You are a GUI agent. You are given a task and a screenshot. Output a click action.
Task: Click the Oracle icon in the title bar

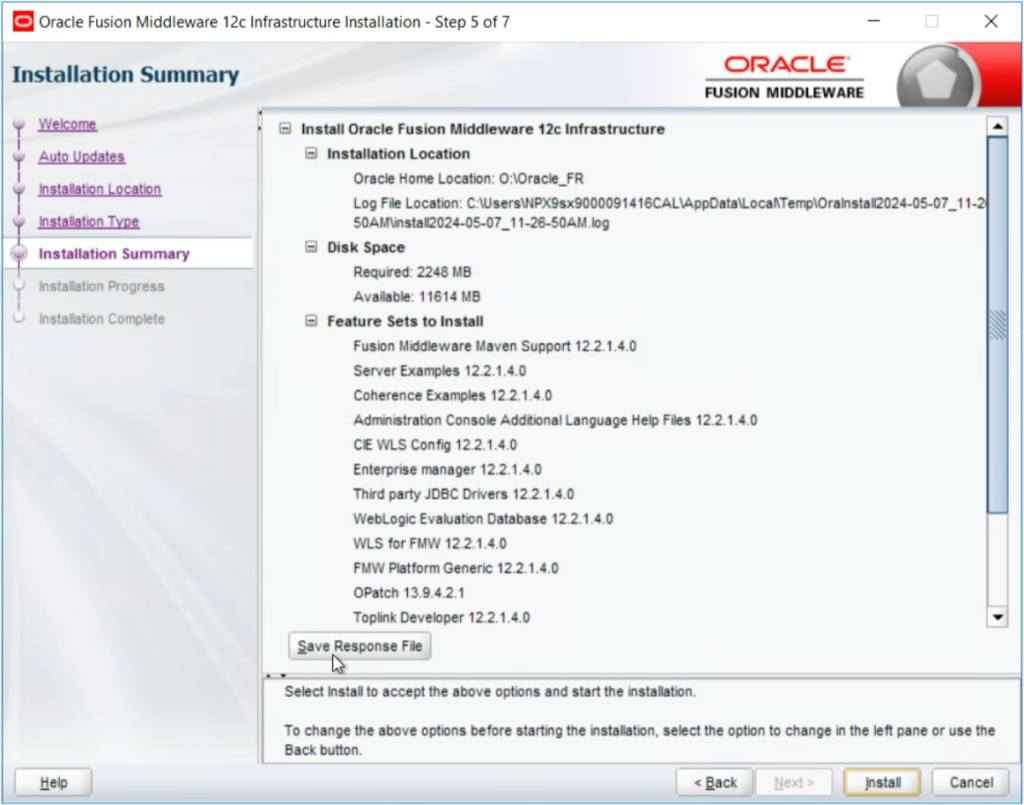[x=23, y=22]
